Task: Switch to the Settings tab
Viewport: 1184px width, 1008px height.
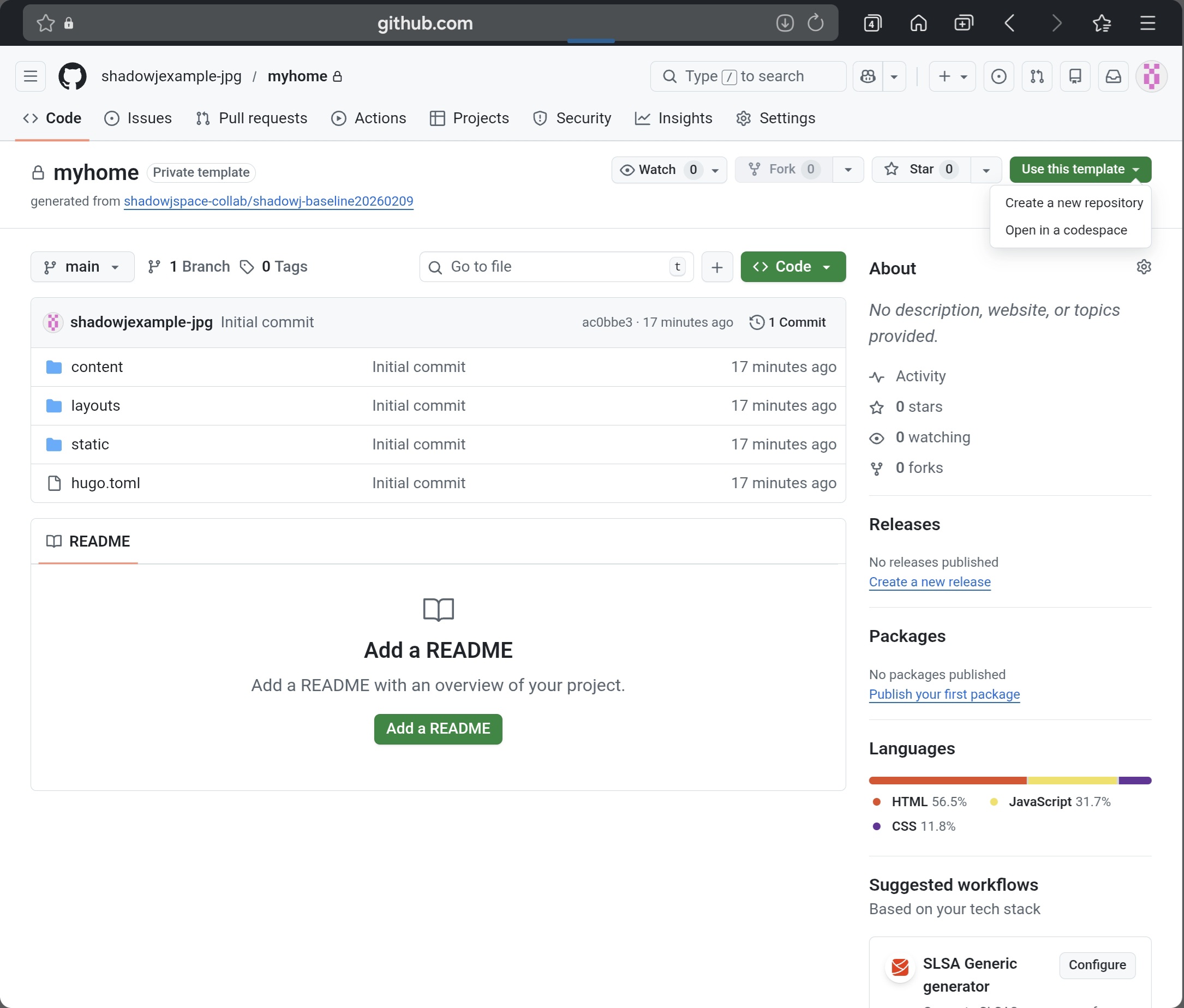Action: (775, 118)
